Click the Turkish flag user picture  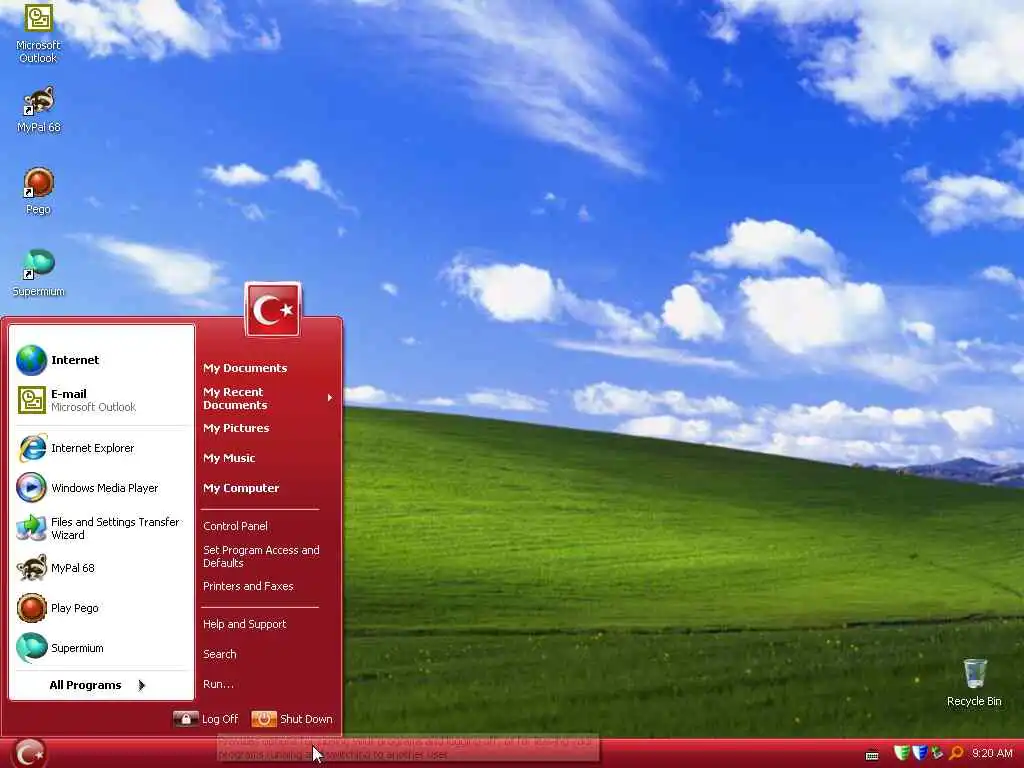coord(273,310)
